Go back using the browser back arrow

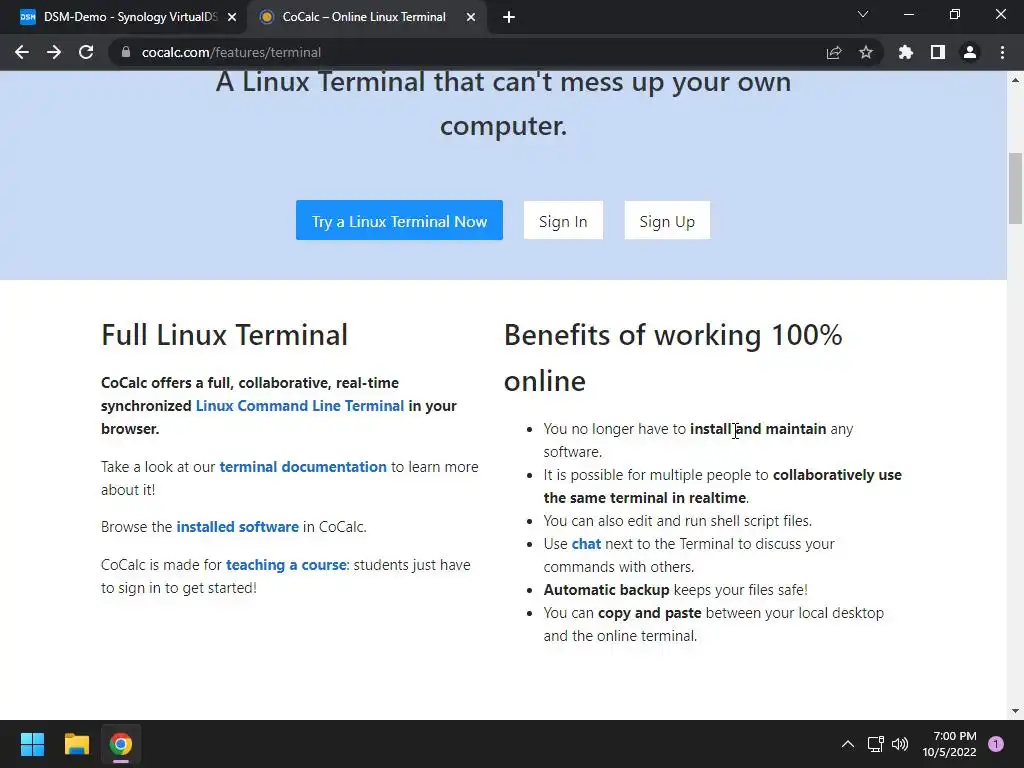pyautogui.click(x=22, y=52)
